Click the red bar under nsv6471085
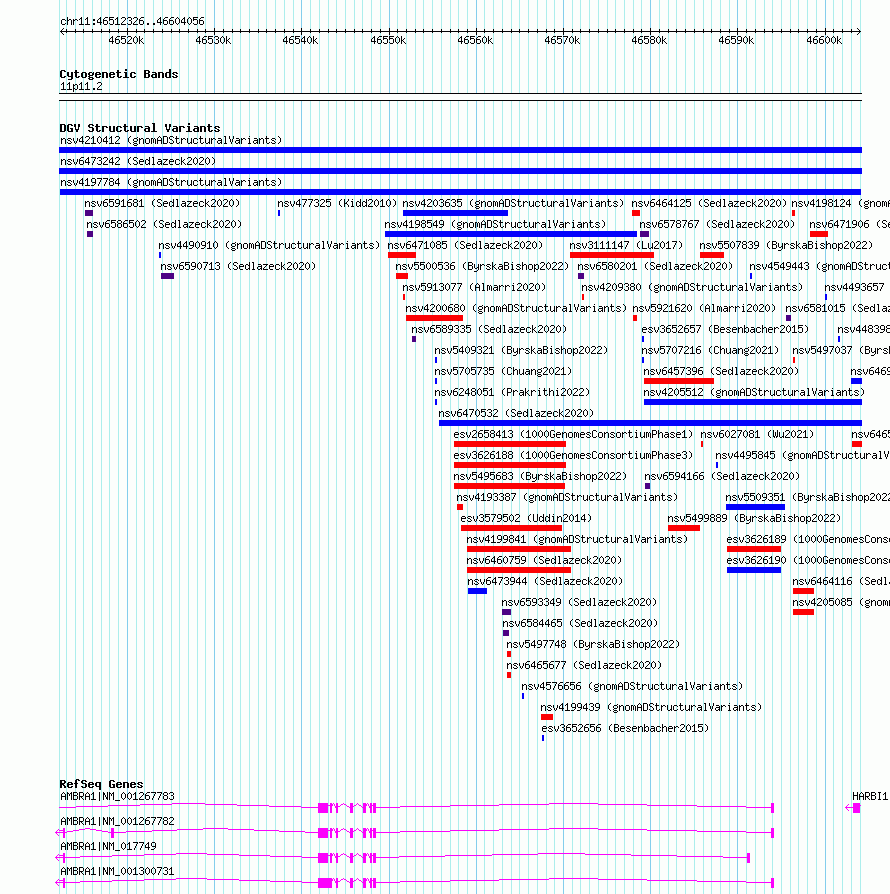890x894 pixels. [402, 255]
